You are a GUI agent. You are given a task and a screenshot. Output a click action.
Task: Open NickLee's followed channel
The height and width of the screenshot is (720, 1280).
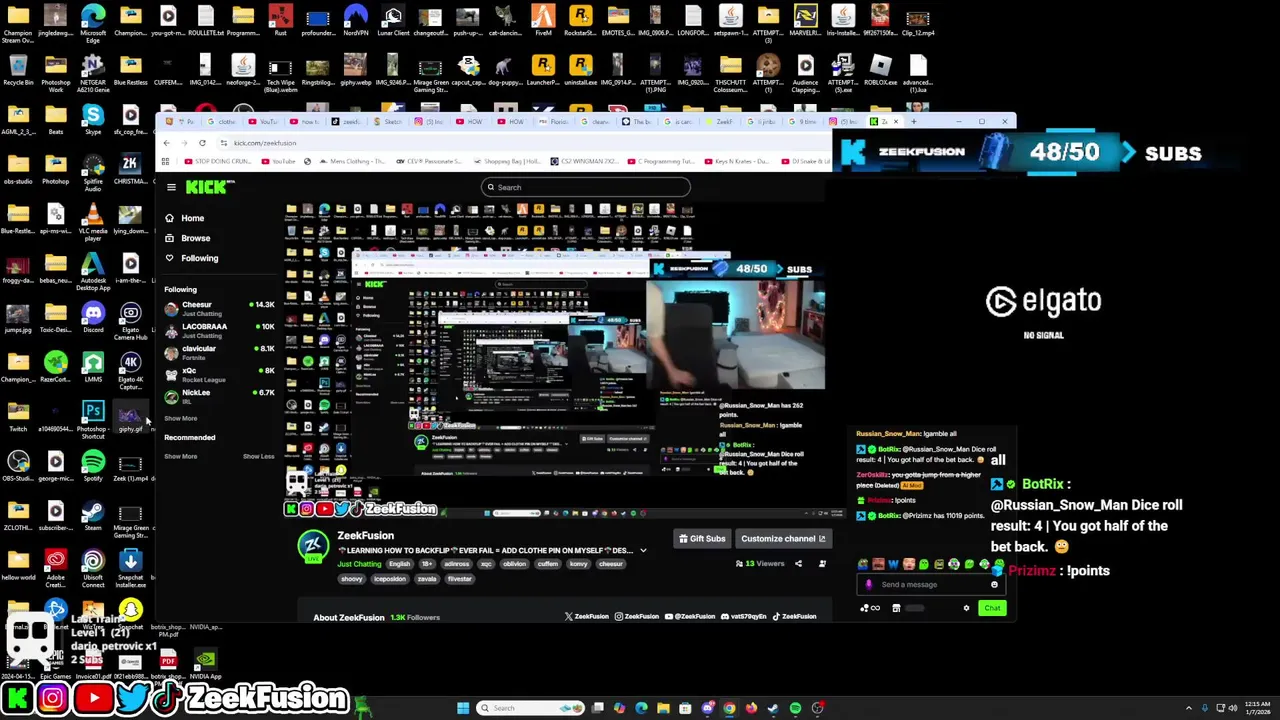pyautogui.click(x=220, y=396)
